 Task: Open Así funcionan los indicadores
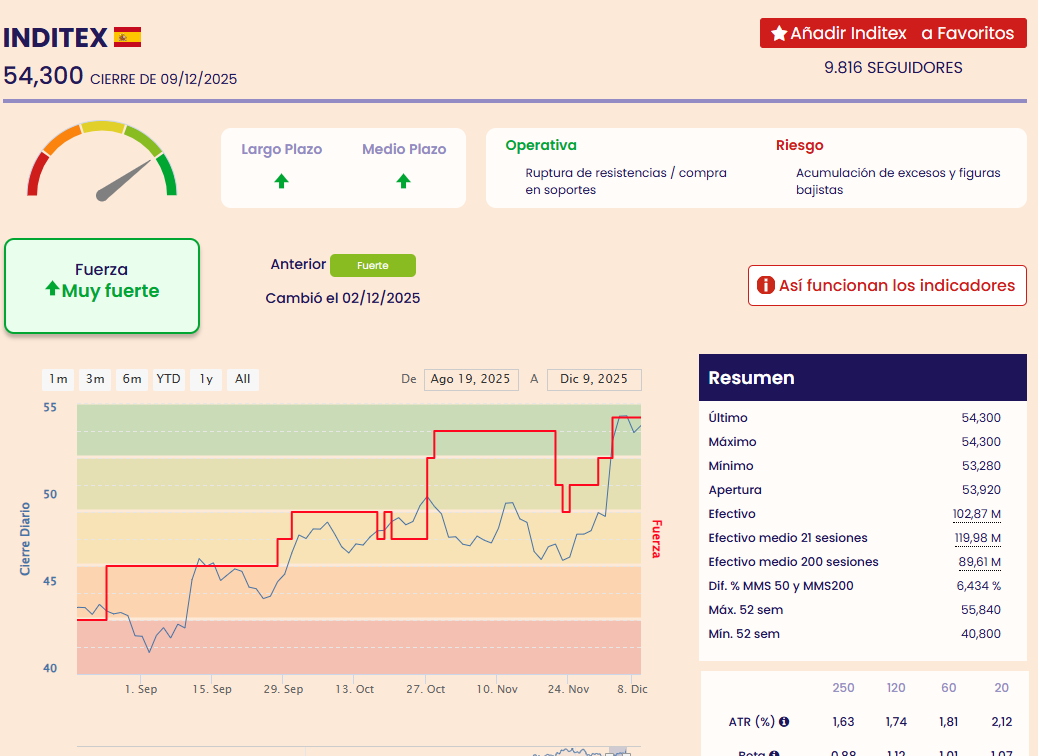point(887,285)
